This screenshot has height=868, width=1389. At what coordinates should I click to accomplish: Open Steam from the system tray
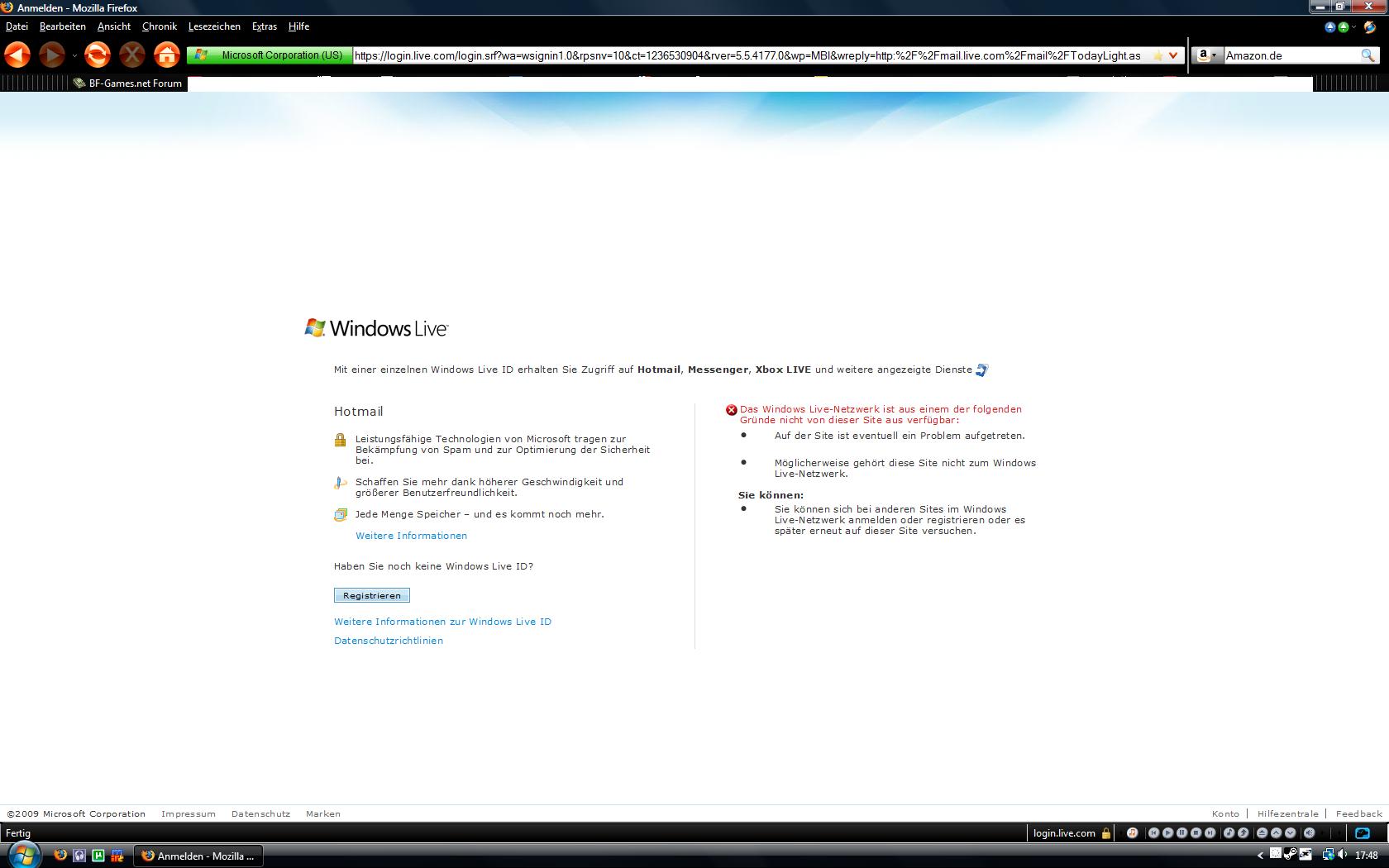[x=1290, y=854]
